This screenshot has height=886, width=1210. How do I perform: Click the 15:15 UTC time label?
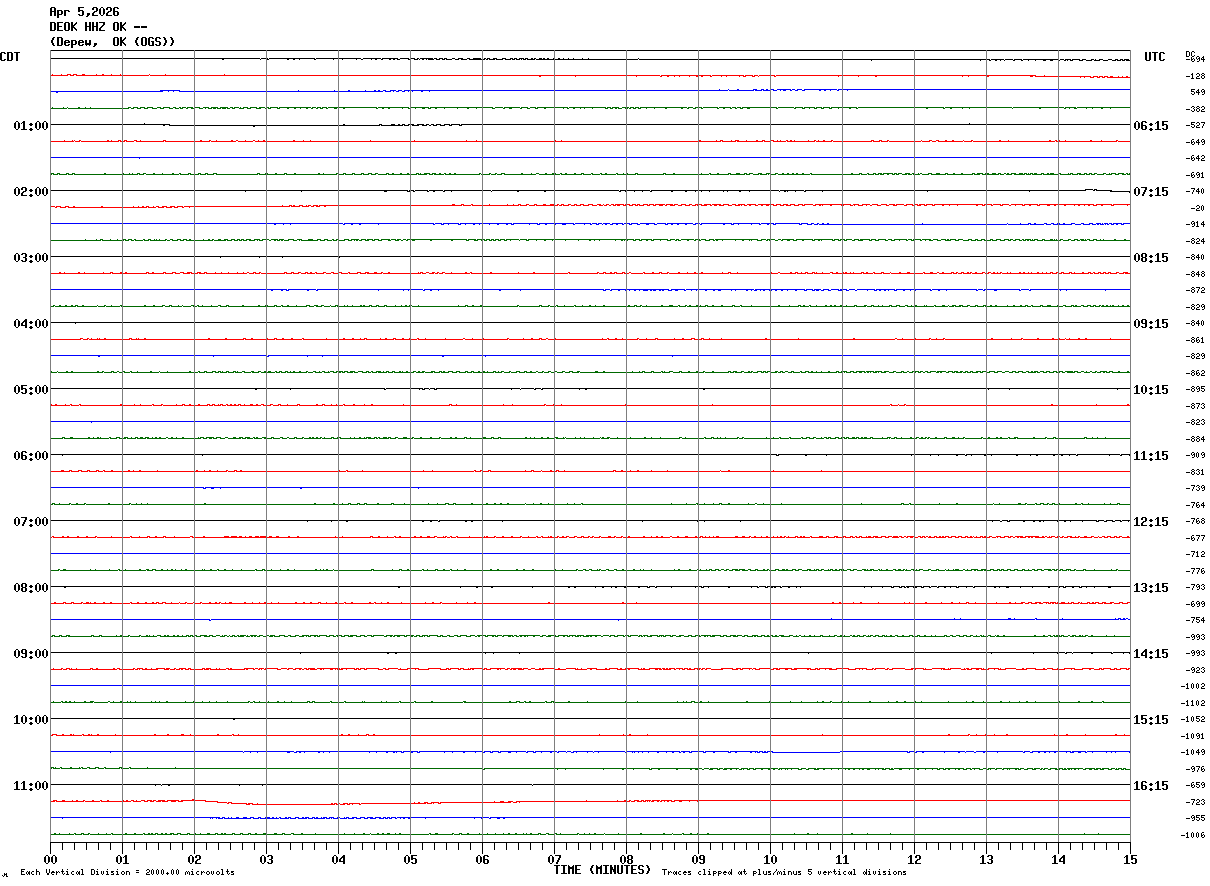pos(1150,720)
